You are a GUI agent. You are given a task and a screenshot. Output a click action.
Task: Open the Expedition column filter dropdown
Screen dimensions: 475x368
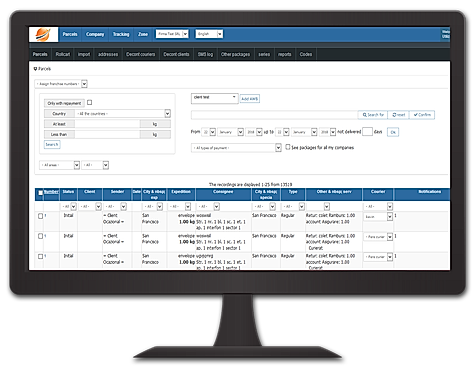[x=180, y=206]
